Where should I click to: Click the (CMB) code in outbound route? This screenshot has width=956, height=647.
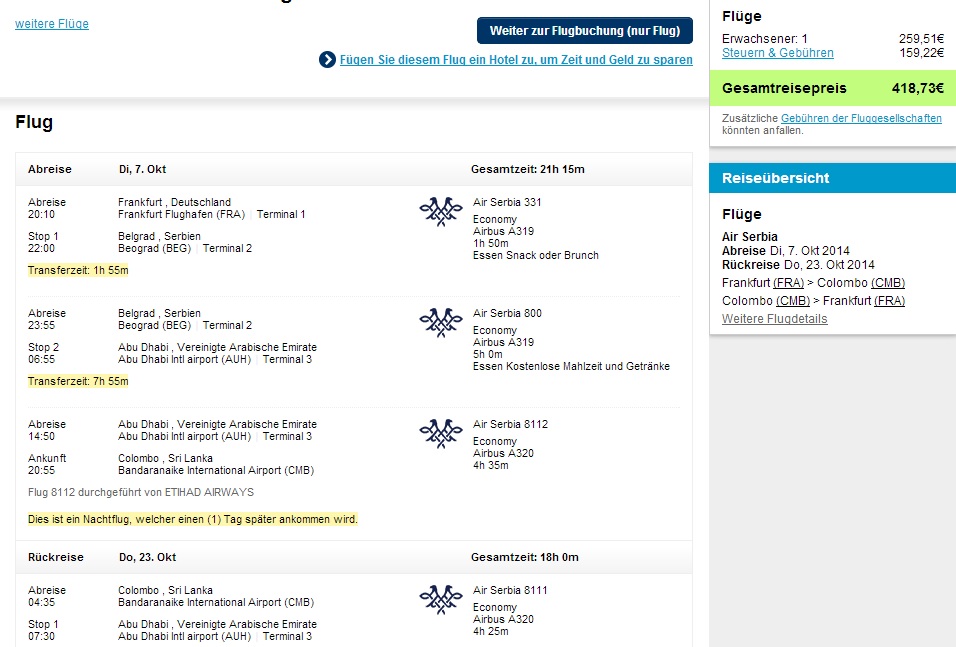[888, 283]
